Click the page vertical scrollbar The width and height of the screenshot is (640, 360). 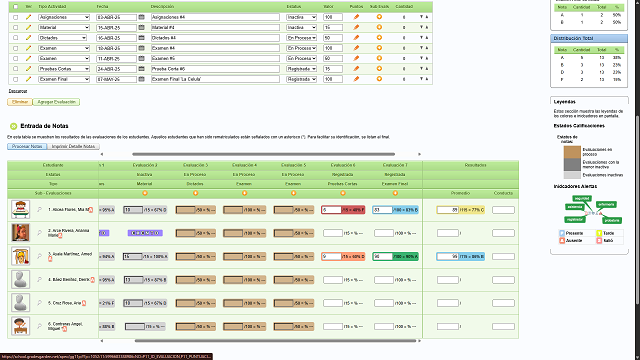(x=638, y=209)
